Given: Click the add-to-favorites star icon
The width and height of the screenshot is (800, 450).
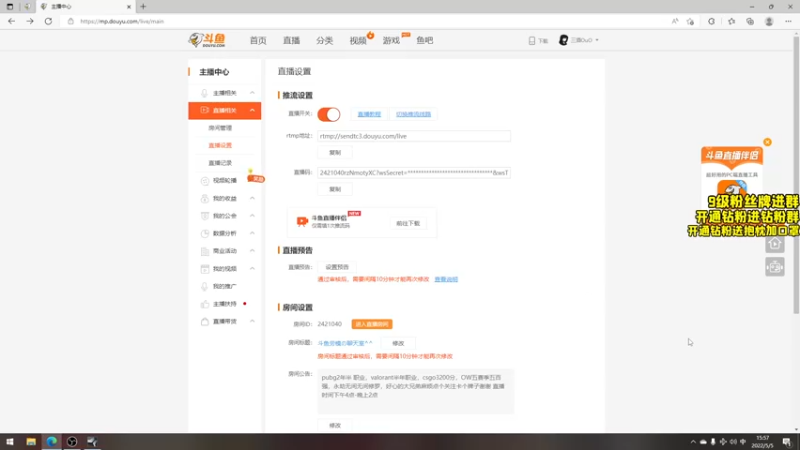Looking at the screenshot, I should pyautogui.click(x=690, y=21).
